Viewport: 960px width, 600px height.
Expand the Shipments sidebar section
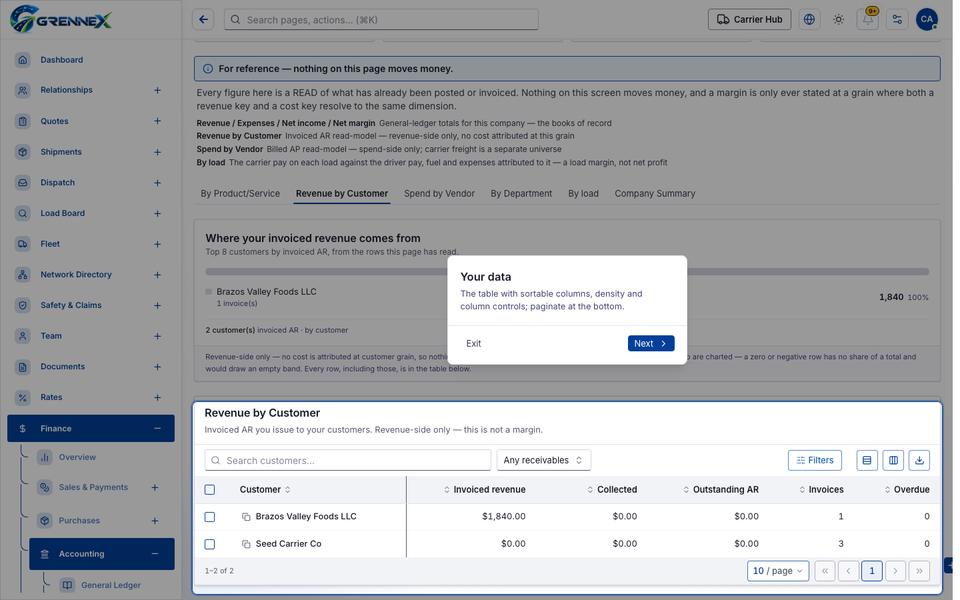157,152
